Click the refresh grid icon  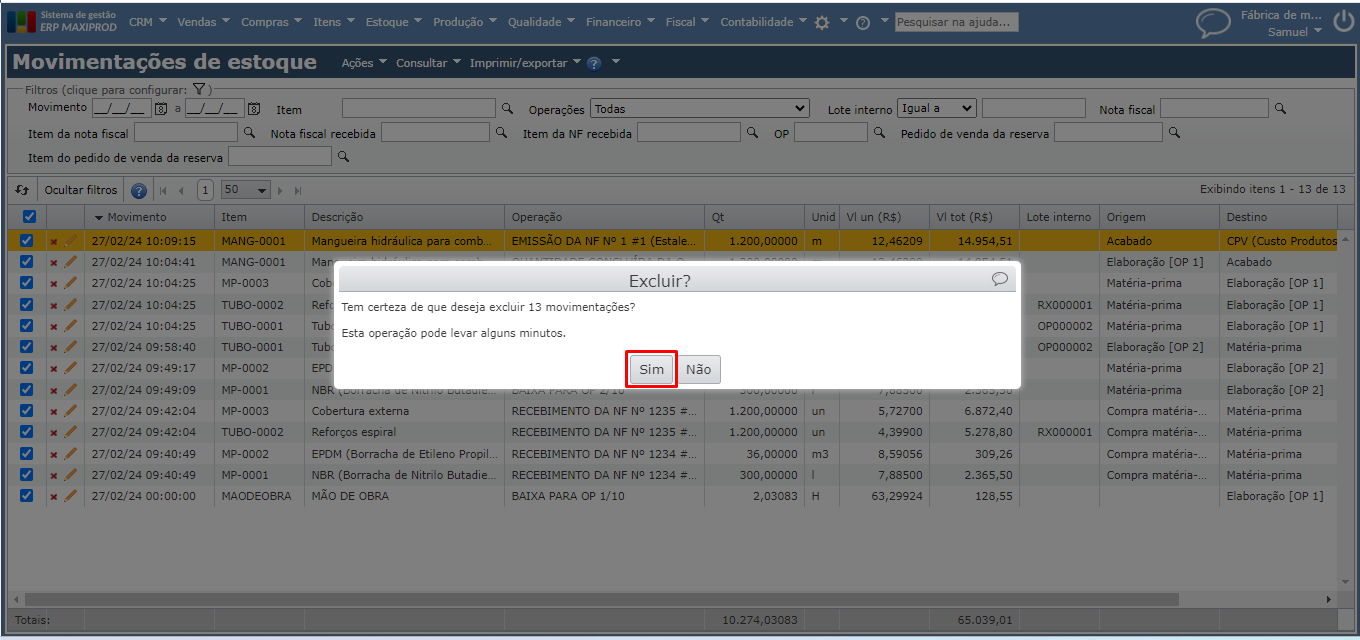pos(22,190)
